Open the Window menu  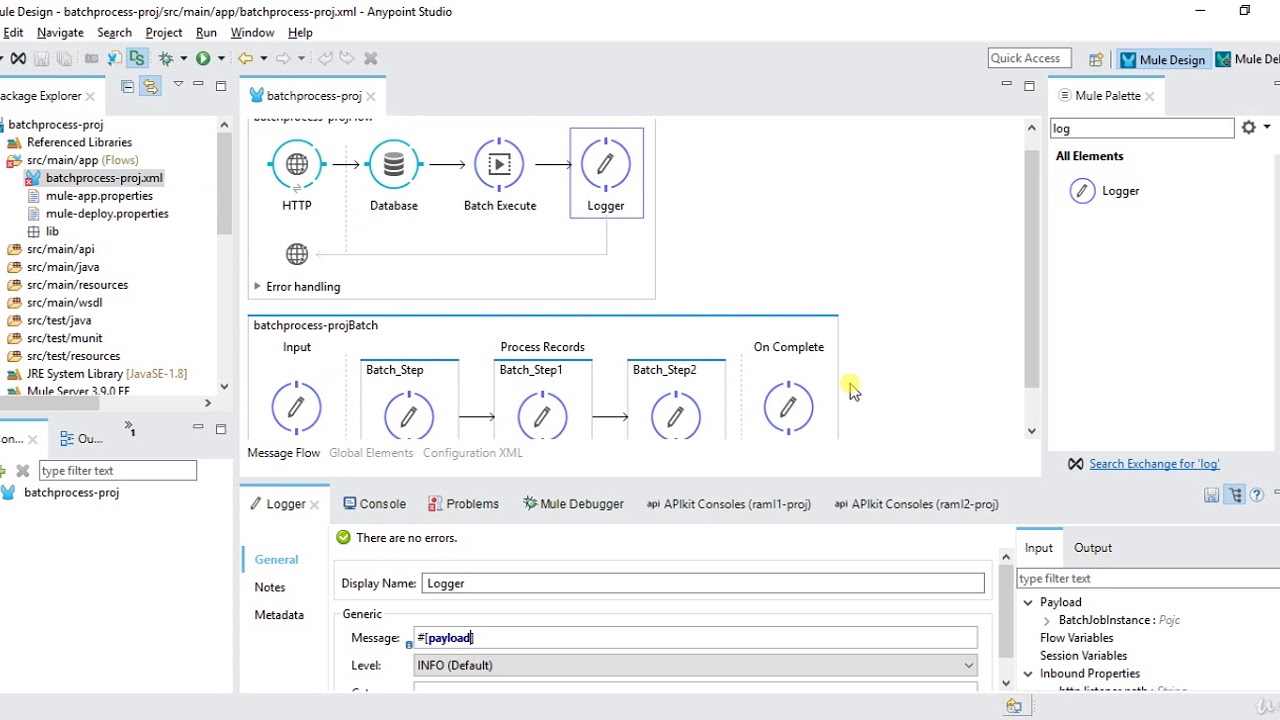(x=252, y=33)
